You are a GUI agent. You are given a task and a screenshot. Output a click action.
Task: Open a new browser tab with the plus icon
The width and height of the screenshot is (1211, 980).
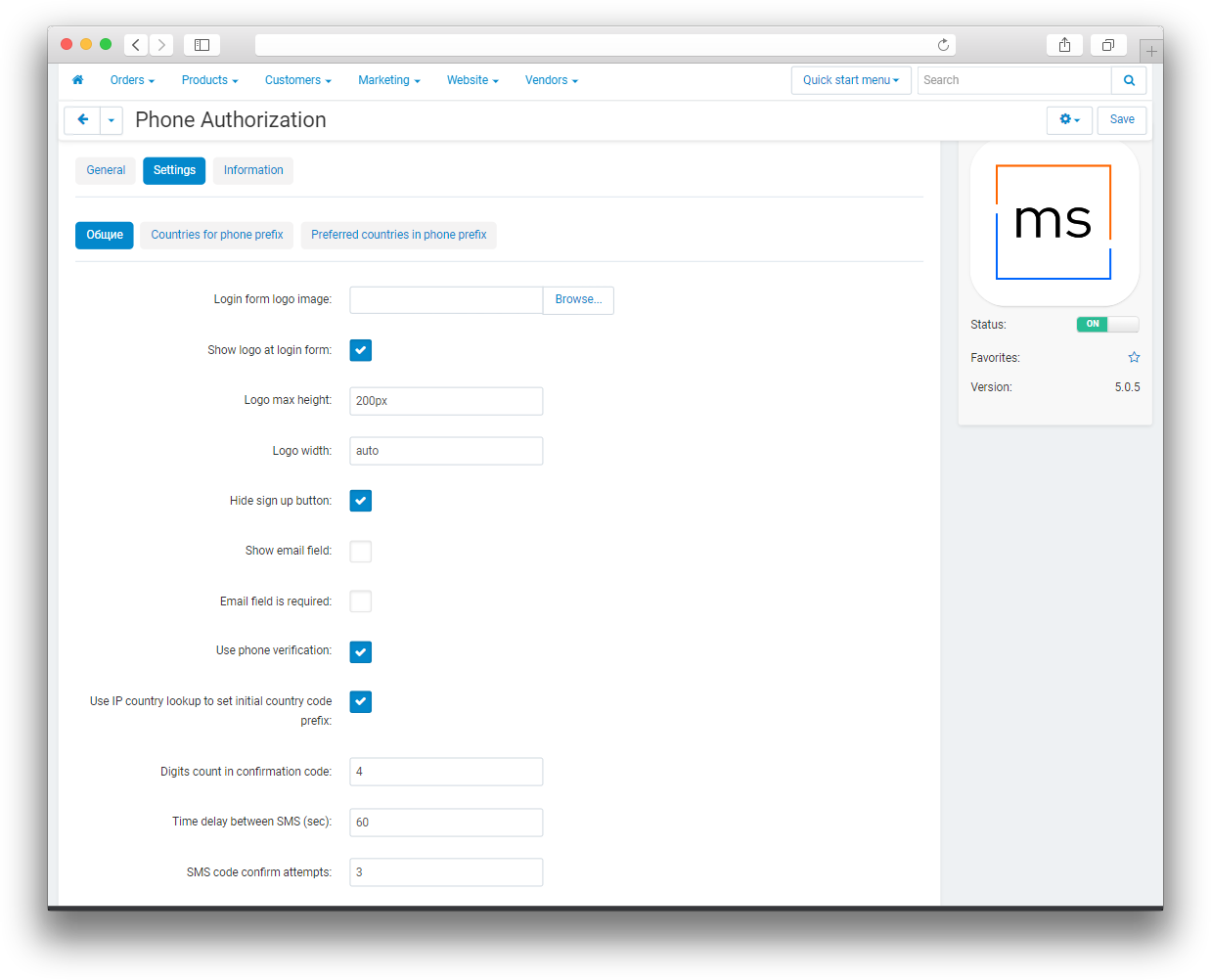point(1151,51)
